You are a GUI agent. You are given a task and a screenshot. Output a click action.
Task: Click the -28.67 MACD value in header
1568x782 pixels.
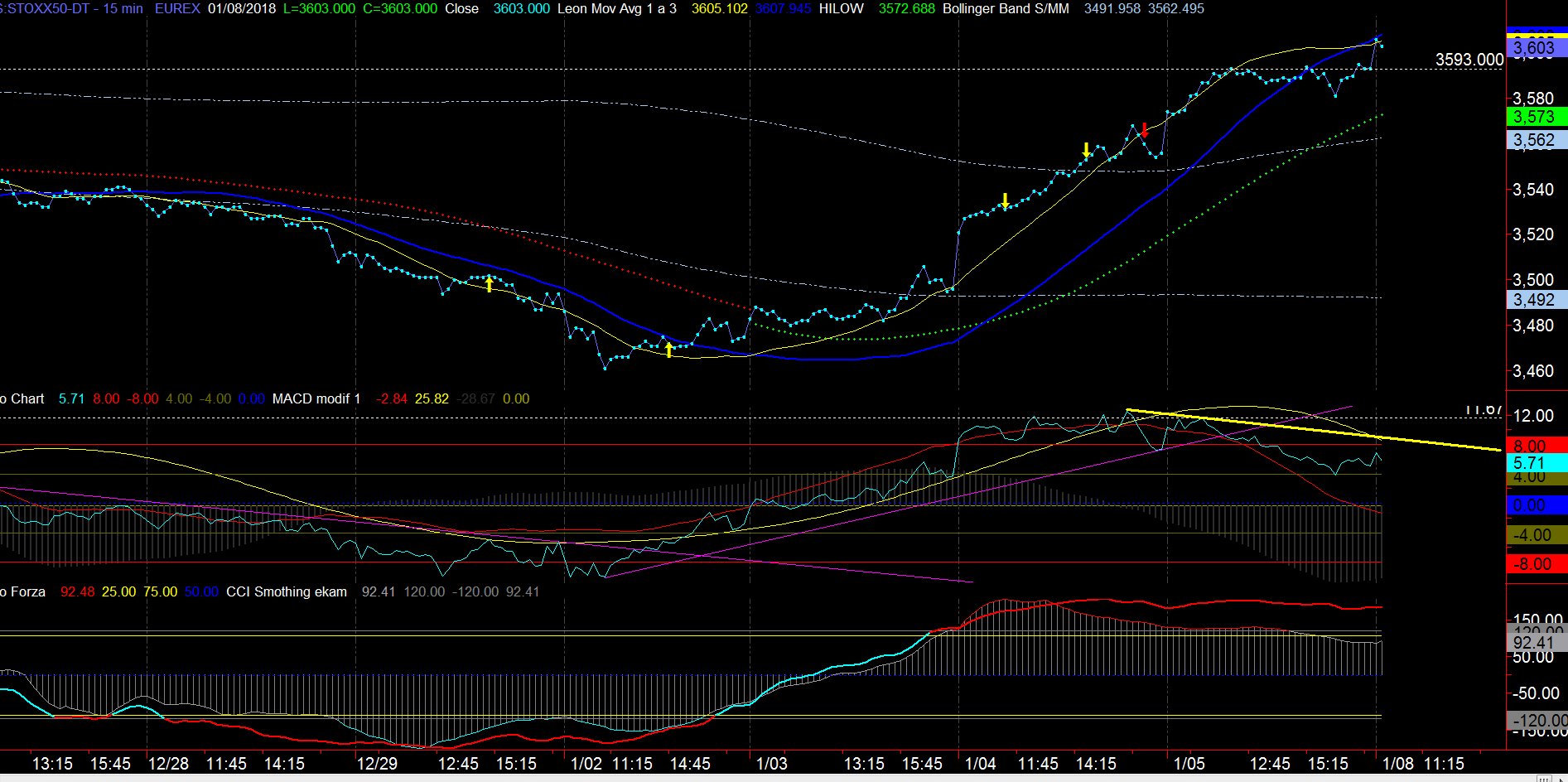click(475, 398)
